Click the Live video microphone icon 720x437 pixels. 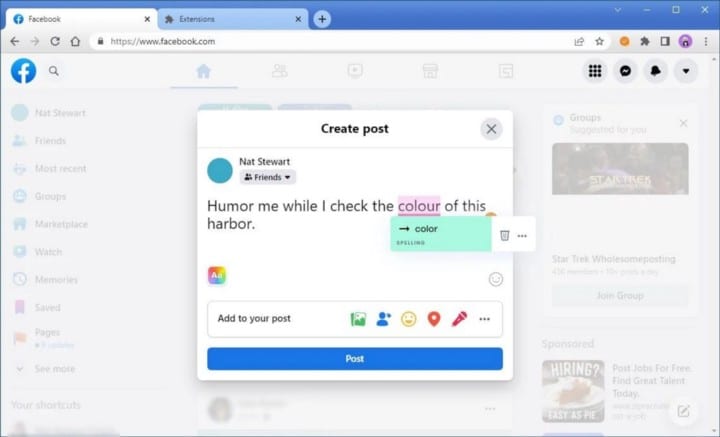459,319
